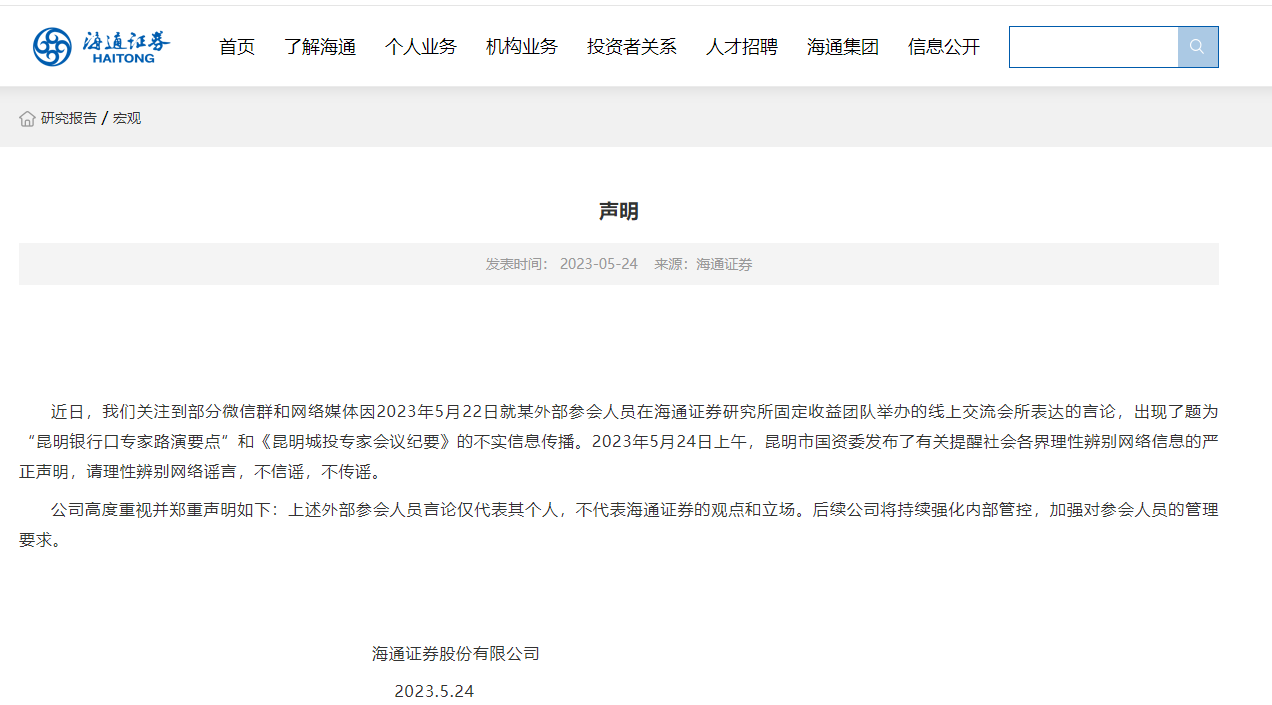This screenshot has width=1272, height=705.
Task: Open the 首页 menu item
Action: 237,47
